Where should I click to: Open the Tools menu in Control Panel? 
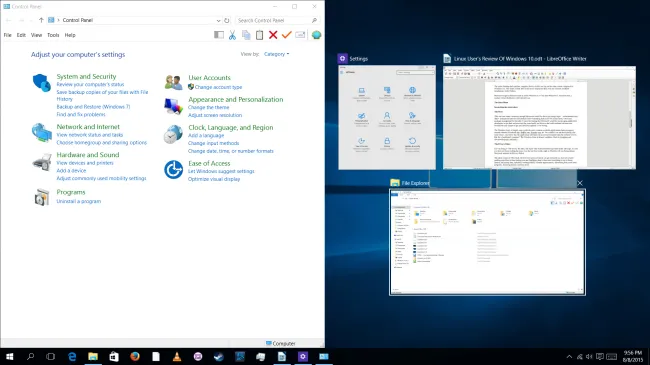(x=53, y=35)
